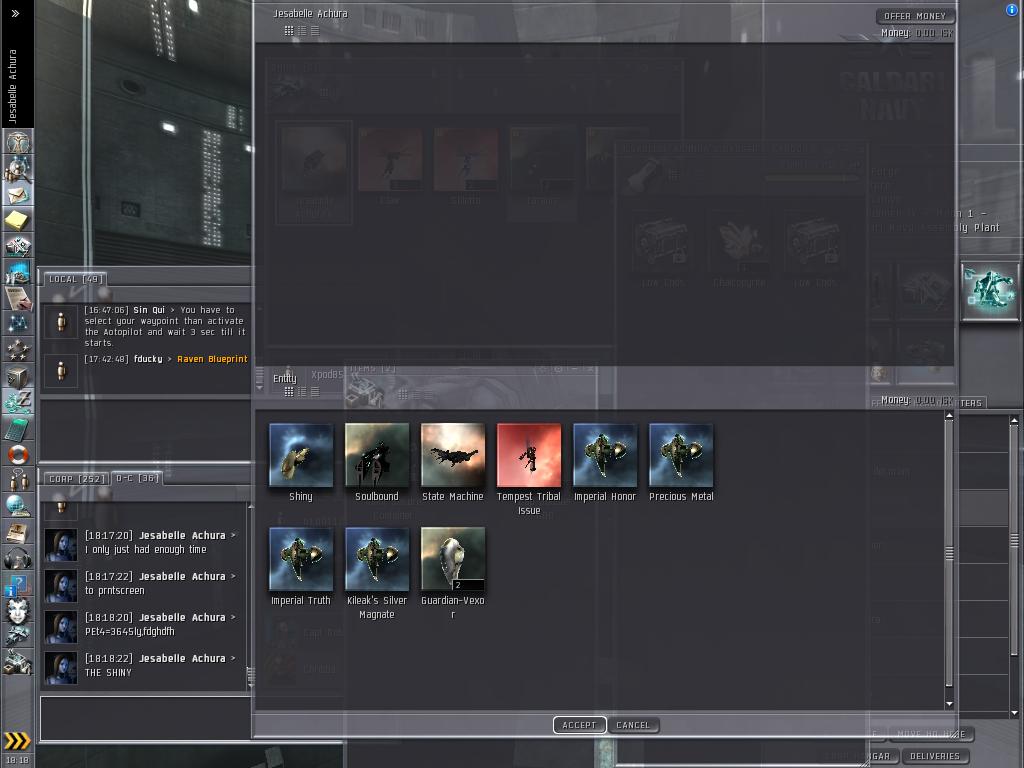Open the Science & Industry document icon
The height and width of the screenshot is (768, 1024).
tap(18, 298)
